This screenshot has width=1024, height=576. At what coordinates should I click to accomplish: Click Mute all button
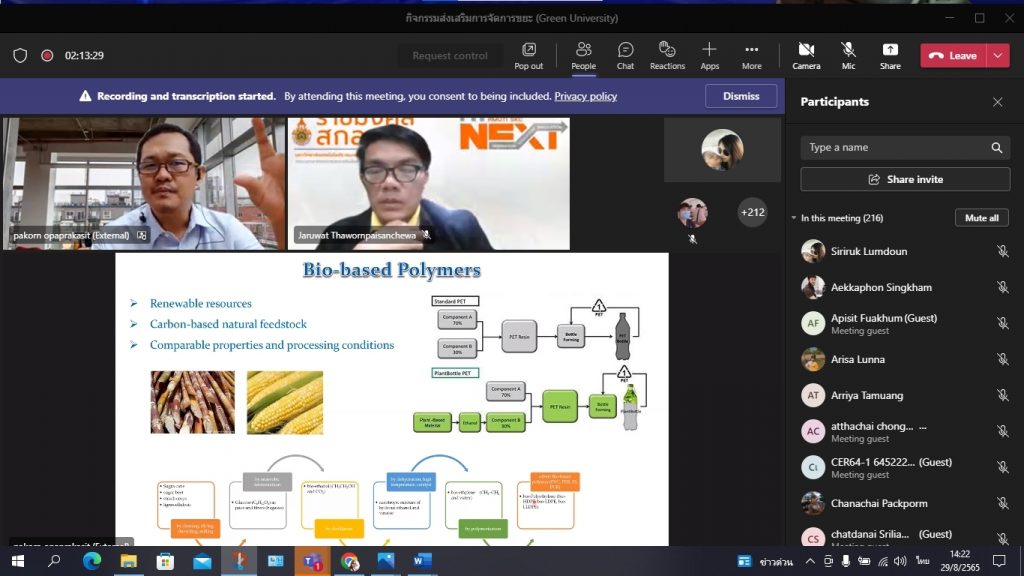[981, 218]
